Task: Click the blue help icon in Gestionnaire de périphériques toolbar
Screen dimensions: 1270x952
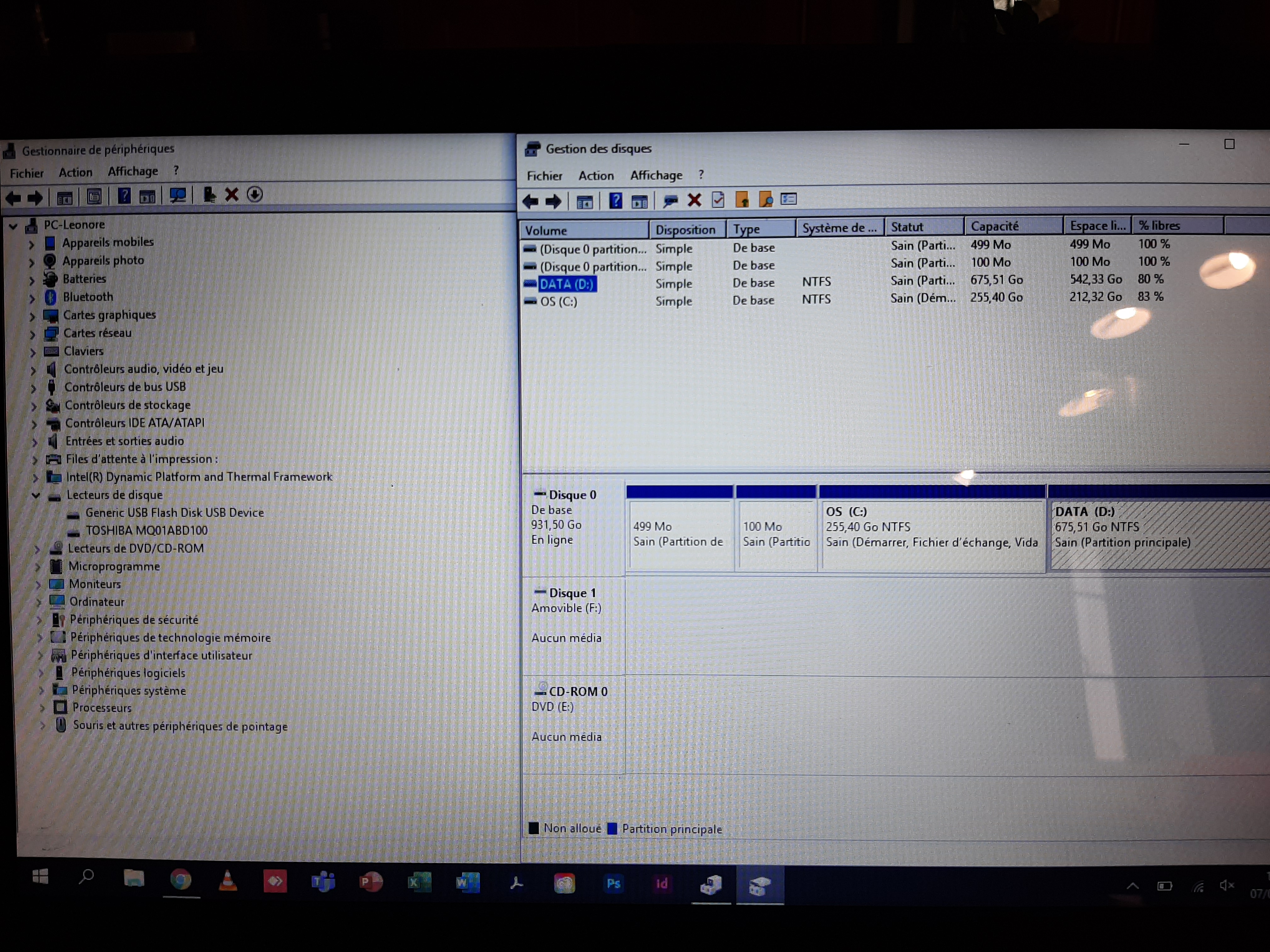Action: tap(123, 196)
